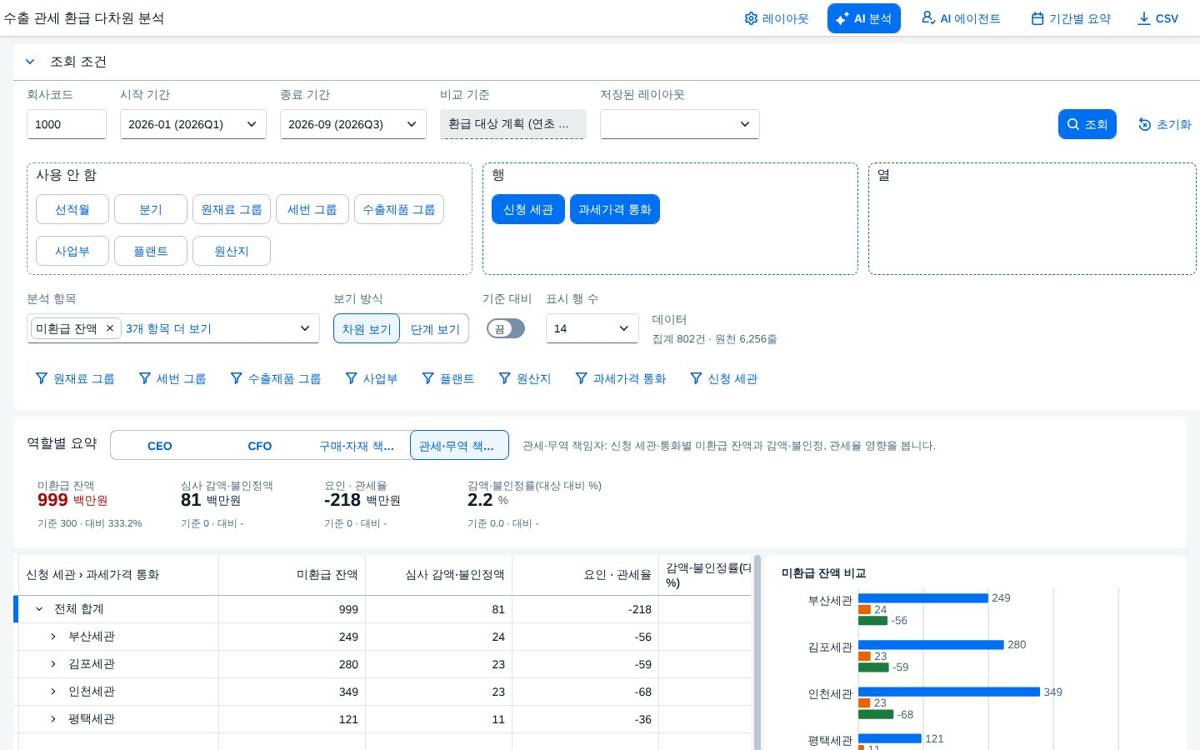Image resolution: width=1200 pixels, height=750 pixels.
Task: Select 차원 보기 view mode
Action: coord(367,328)
